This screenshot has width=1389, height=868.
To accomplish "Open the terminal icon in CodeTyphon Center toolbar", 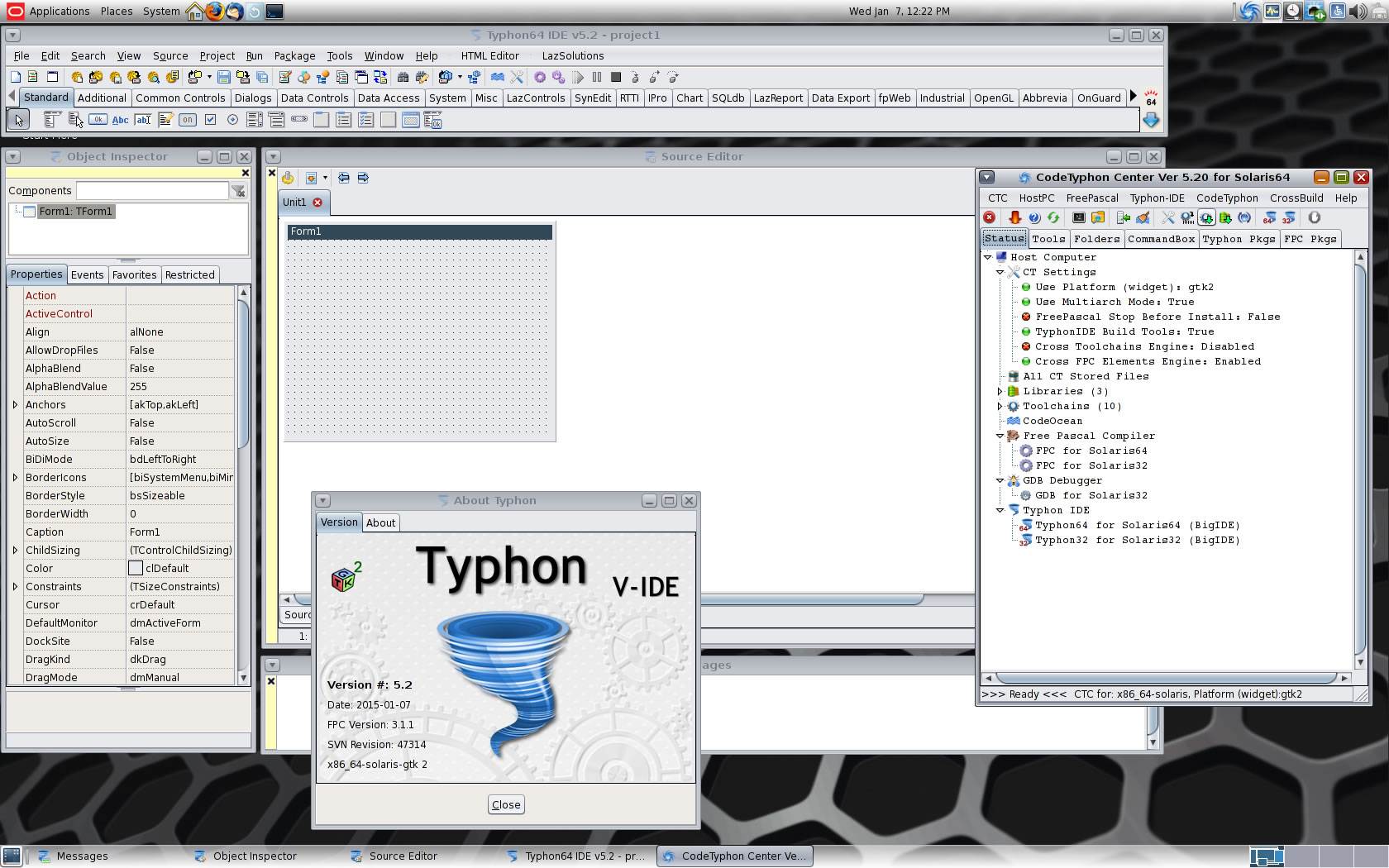I will (1079, 217).
